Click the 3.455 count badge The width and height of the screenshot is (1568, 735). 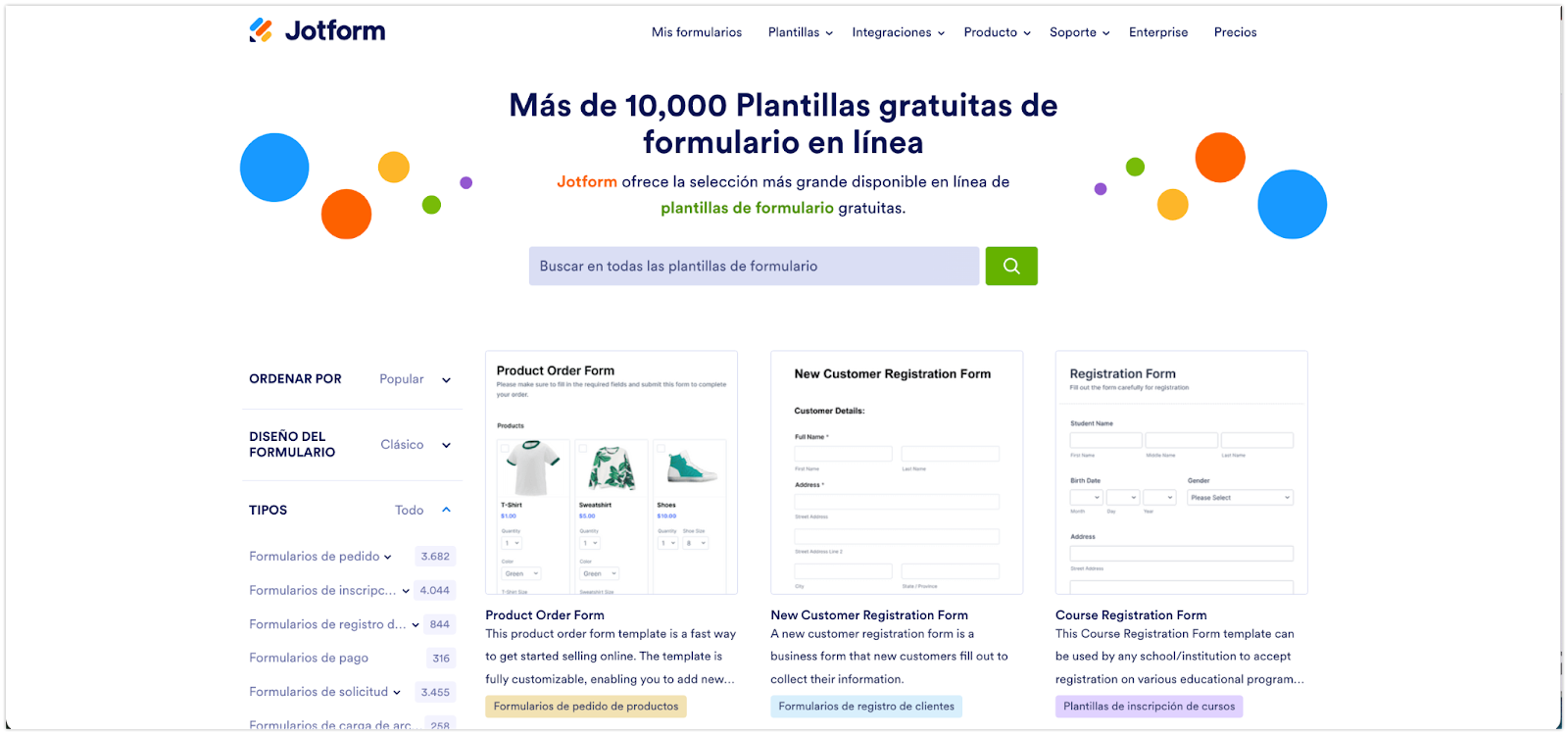tap(435, 692)
